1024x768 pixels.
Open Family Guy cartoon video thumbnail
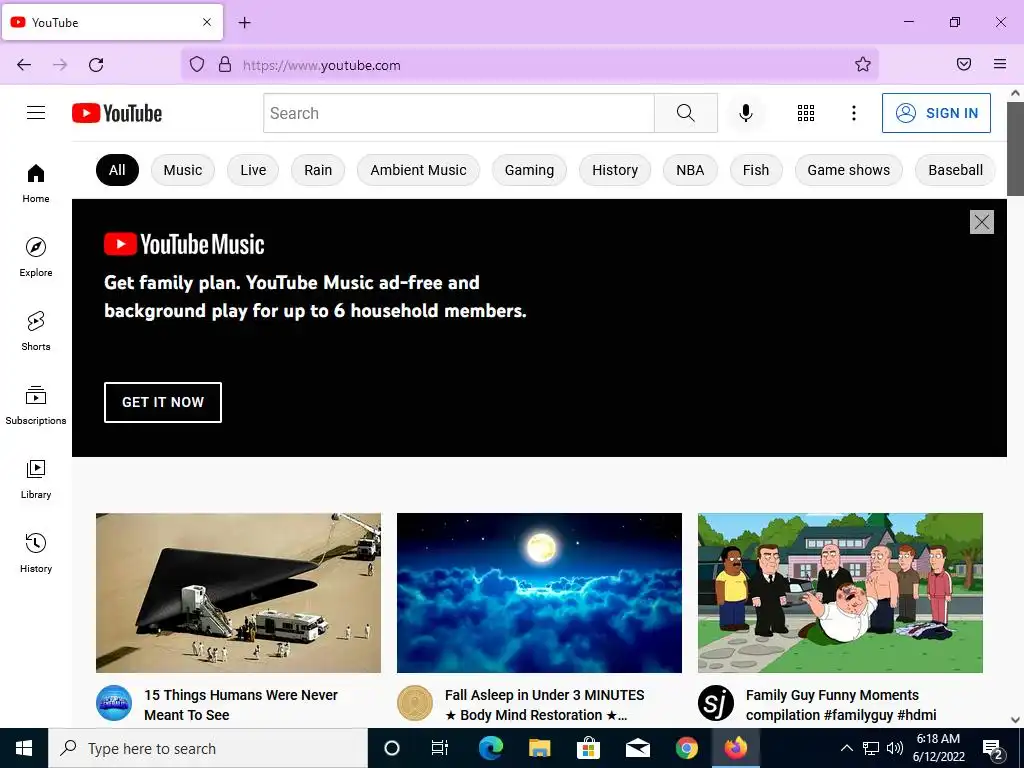[x=840, y=593]
